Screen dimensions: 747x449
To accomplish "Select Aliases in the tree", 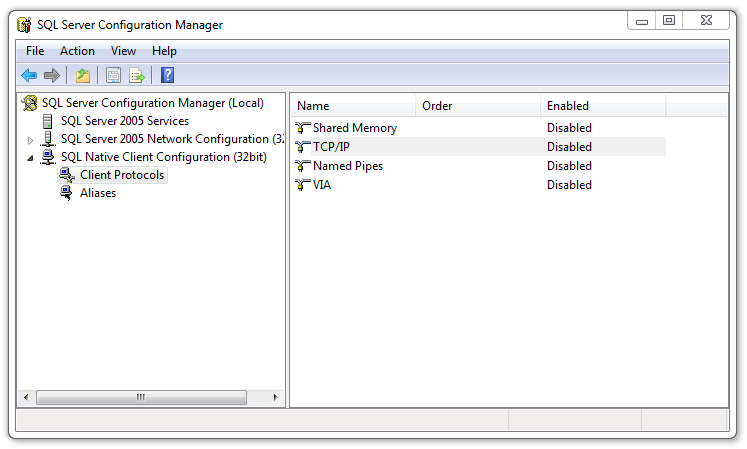I will point(98,193).
